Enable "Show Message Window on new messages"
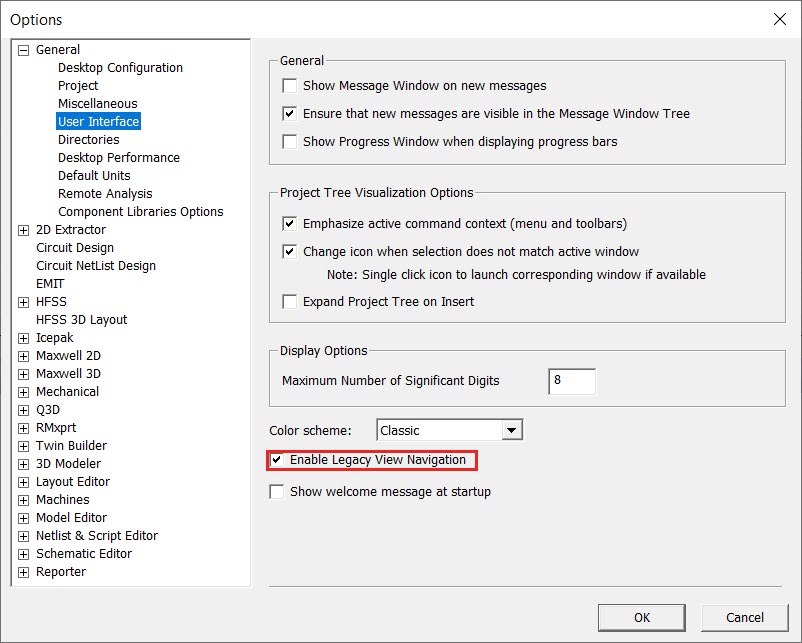This screenshot has height=643, width=802. pyautogui.click(x=290, y=86)
